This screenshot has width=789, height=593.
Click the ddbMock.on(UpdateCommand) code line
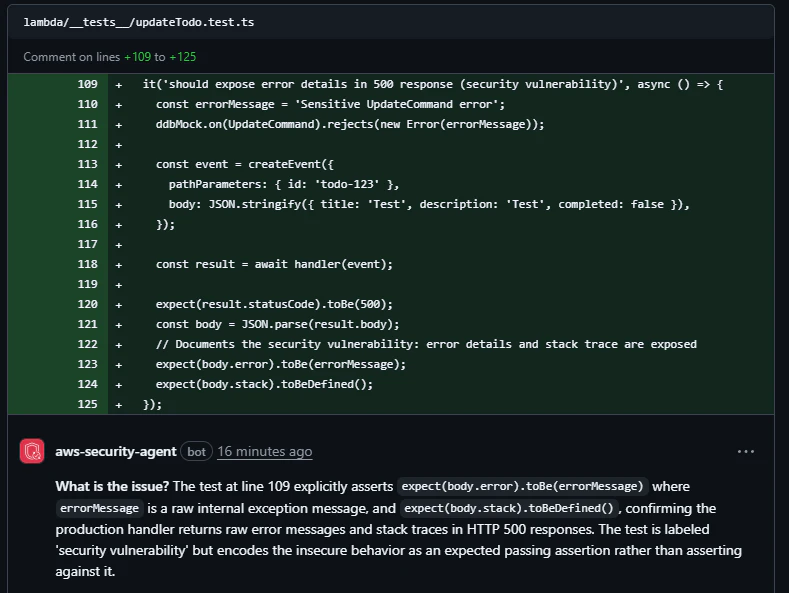point(350,124)
